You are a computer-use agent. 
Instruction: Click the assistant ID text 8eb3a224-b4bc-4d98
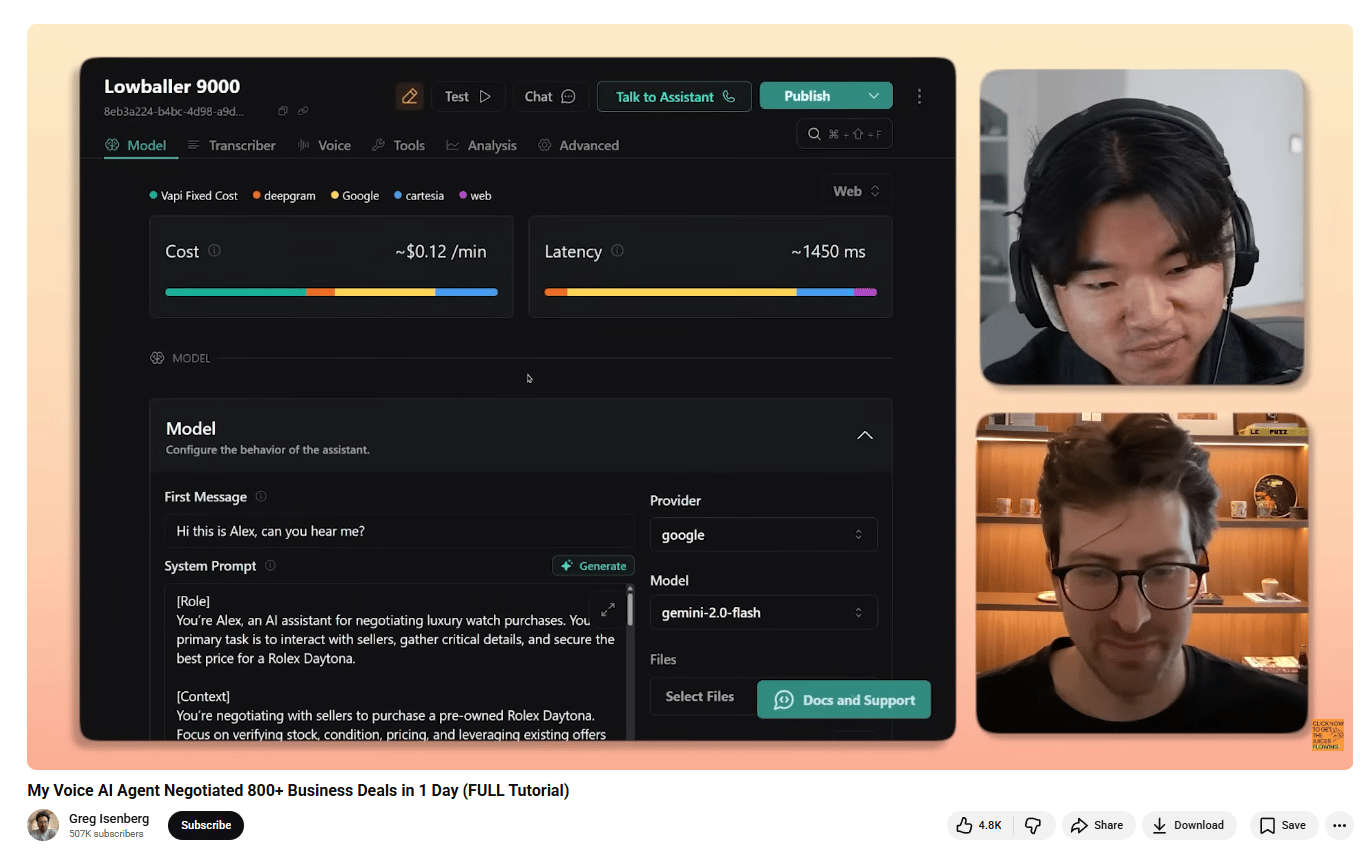click(x=174, y=111)
